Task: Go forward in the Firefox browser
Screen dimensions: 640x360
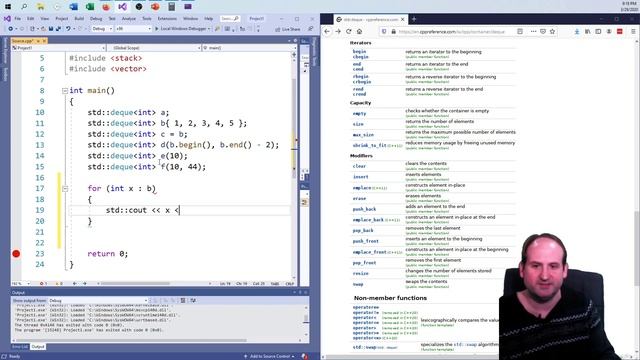Action: pyautogui.click(x=338, y=31)
